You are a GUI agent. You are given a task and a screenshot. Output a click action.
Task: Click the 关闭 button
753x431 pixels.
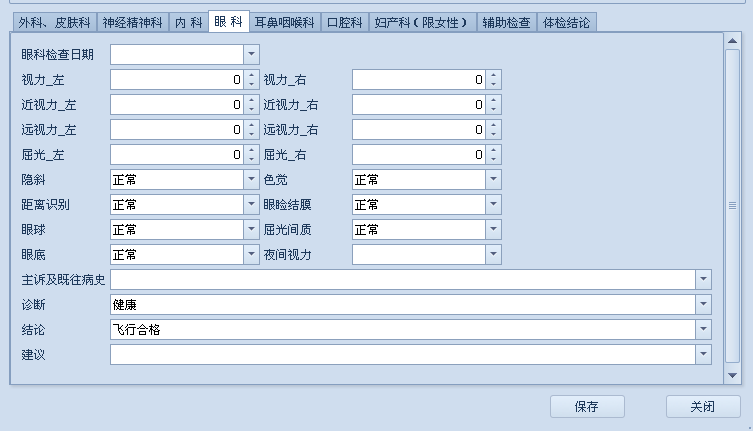point(703,406)
